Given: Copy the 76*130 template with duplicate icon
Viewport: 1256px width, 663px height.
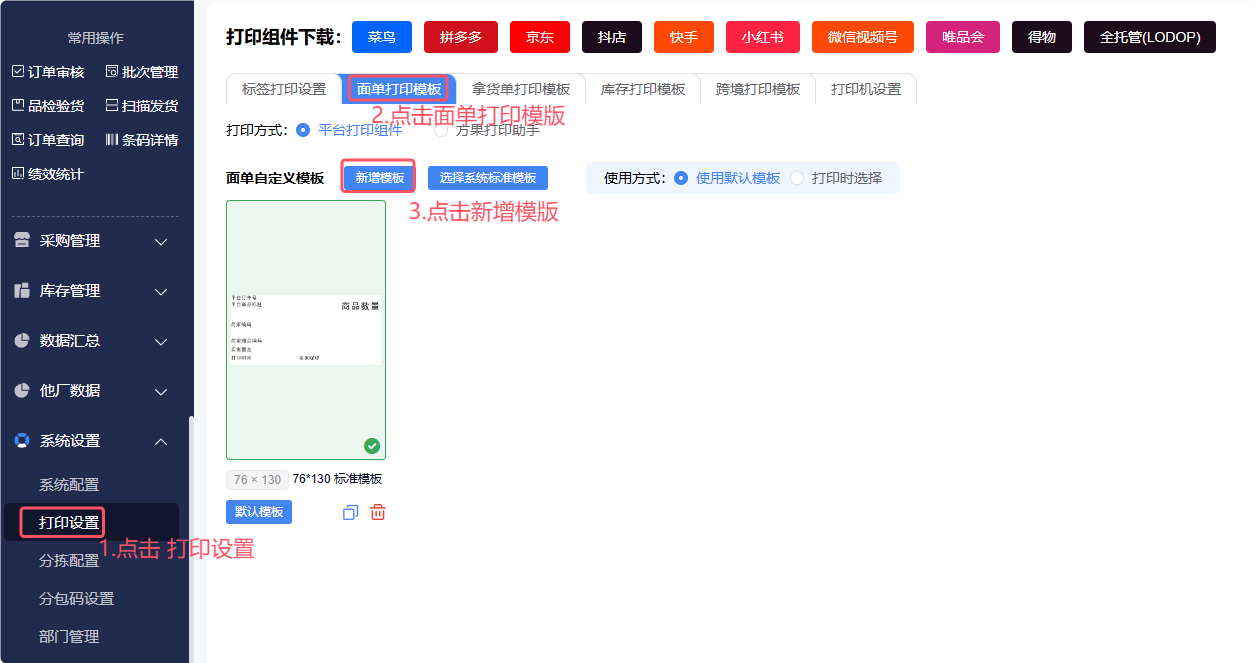Looking at the screenshot, I should [x=350, y=512].
